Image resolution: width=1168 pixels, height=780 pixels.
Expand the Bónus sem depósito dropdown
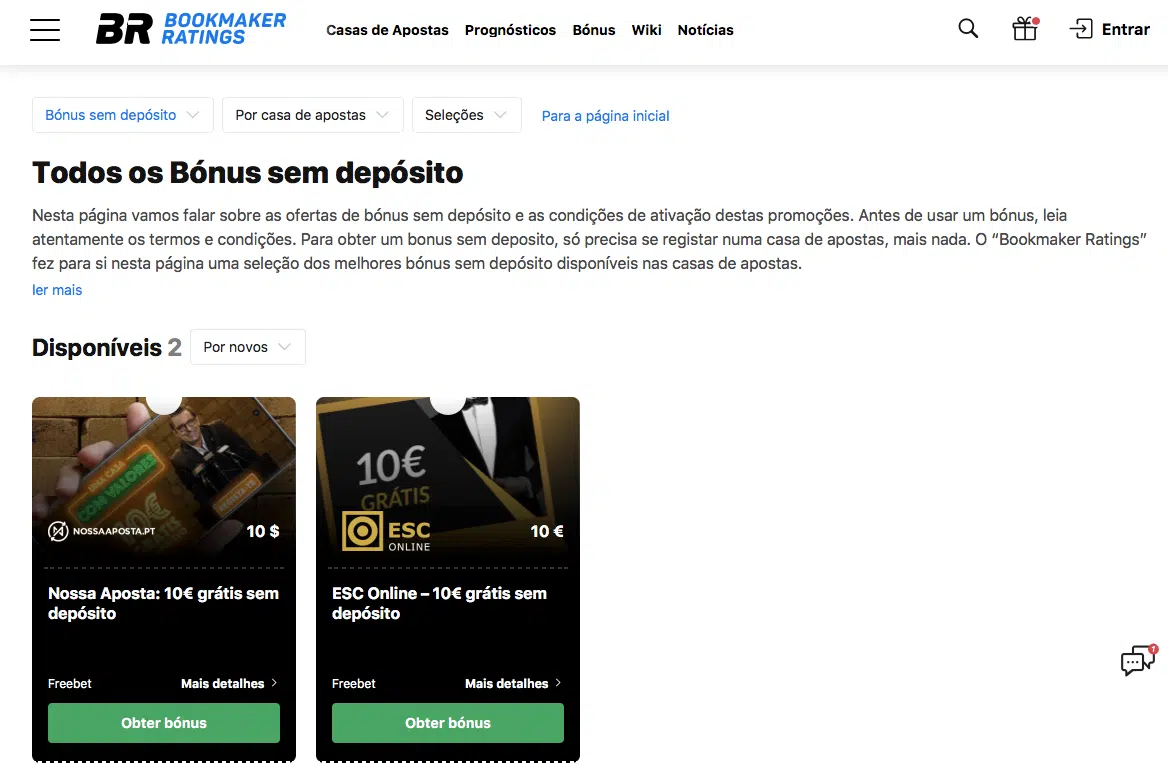click(x=123, y=115)
